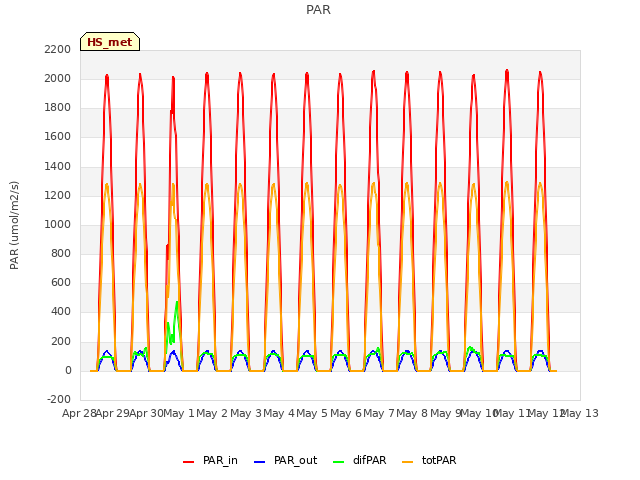Click the May 8 x-axis date label
The image size is (640, 480).
pos(412,413)
